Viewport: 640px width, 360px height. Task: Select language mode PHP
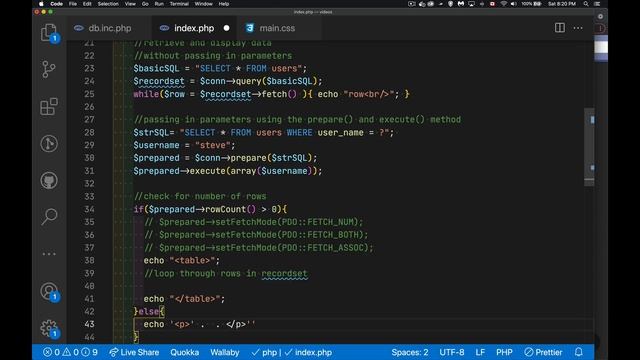504,352
